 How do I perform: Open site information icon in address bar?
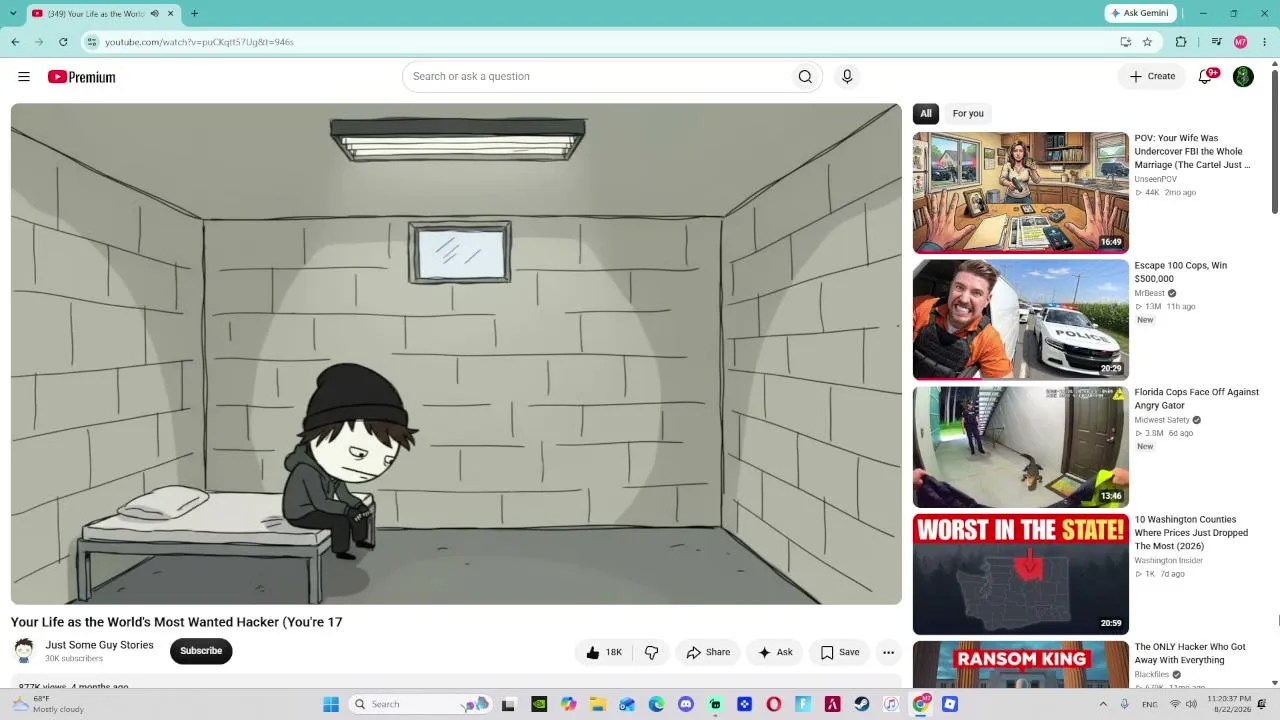[92, 42]
